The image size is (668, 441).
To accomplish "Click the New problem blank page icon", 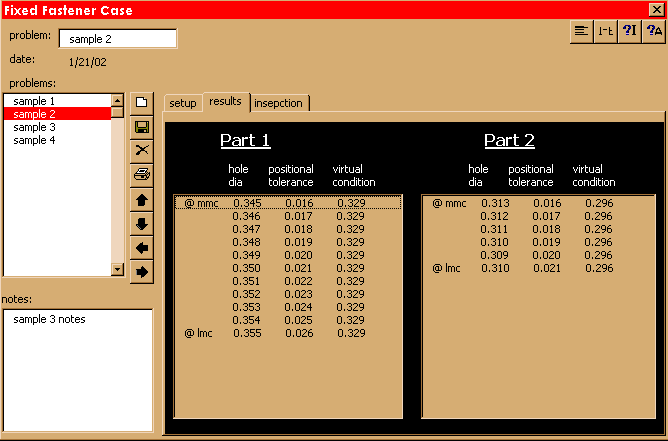I will [x=141, y=102].
